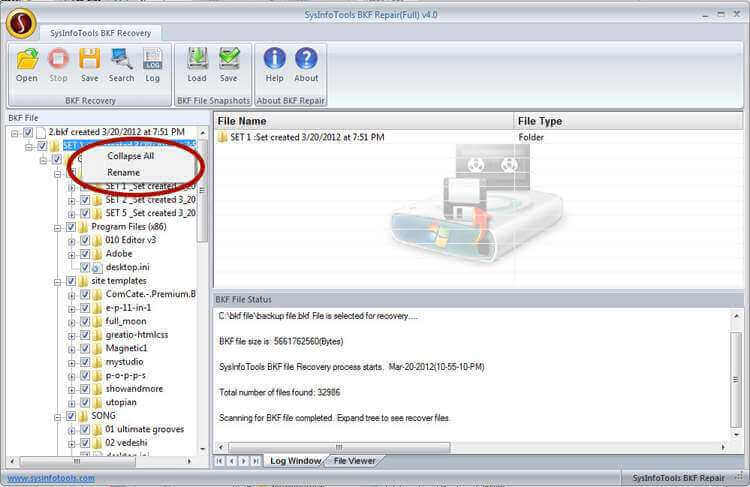Choose Collapse All from context menu

pyautogui.click(x=130, y=156)
